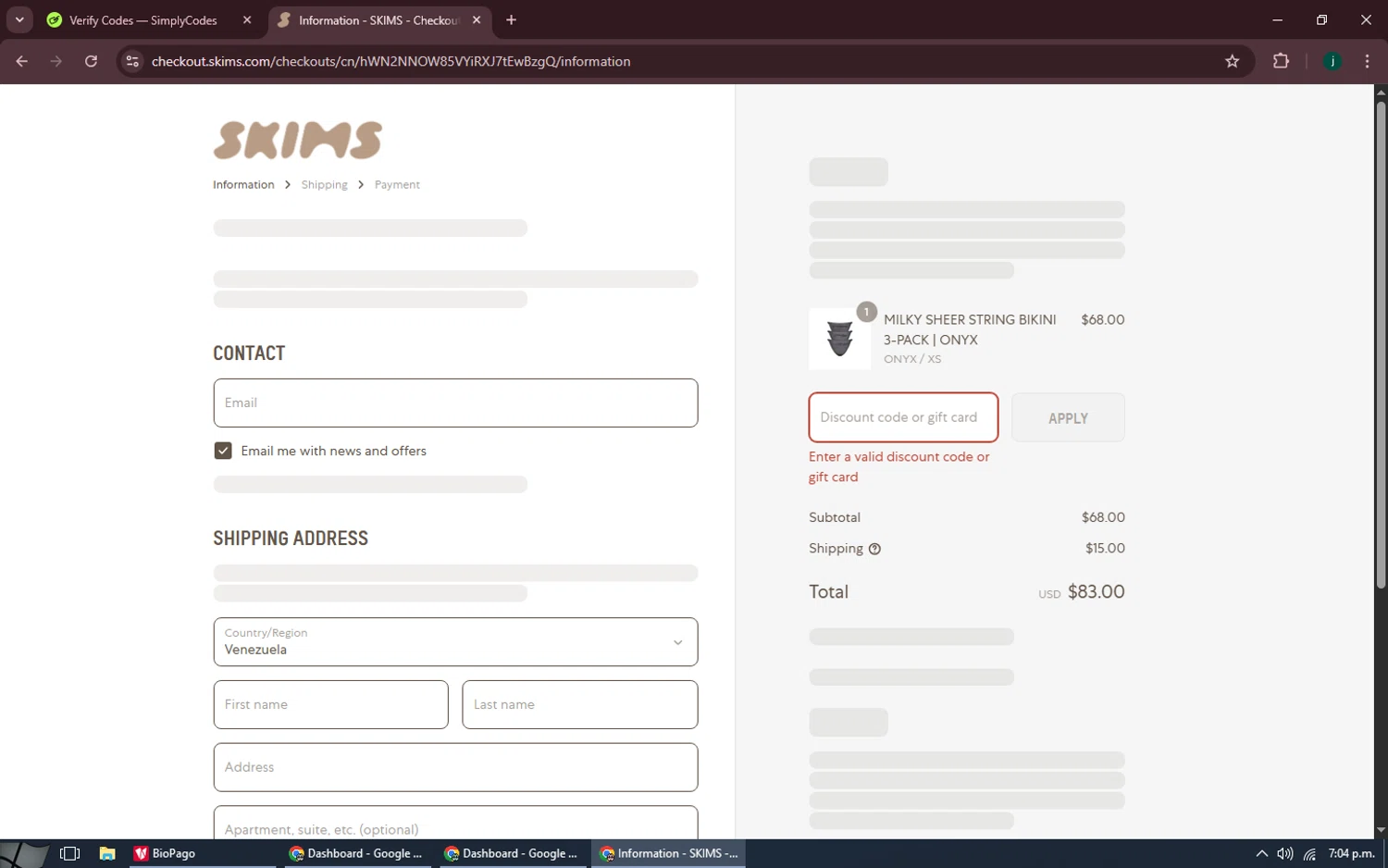Open the browser extensions puzzle icon
Viewport: 1388px width, 868px height.
[x=1281, y=61]
